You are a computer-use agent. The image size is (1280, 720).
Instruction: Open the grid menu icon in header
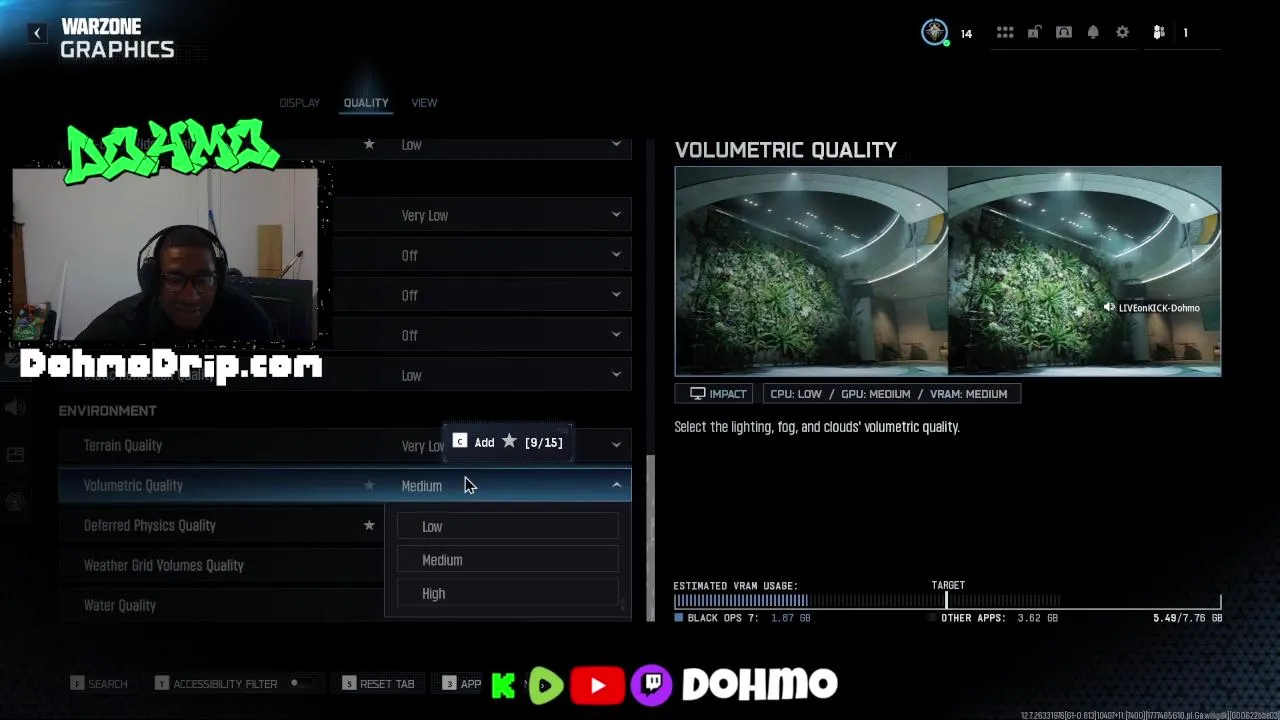1005,32
